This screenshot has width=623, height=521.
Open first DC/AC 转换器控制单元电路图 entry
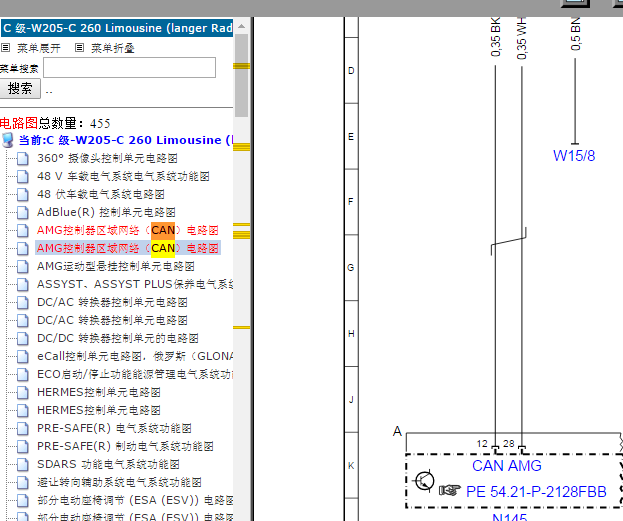coord(112,302)
